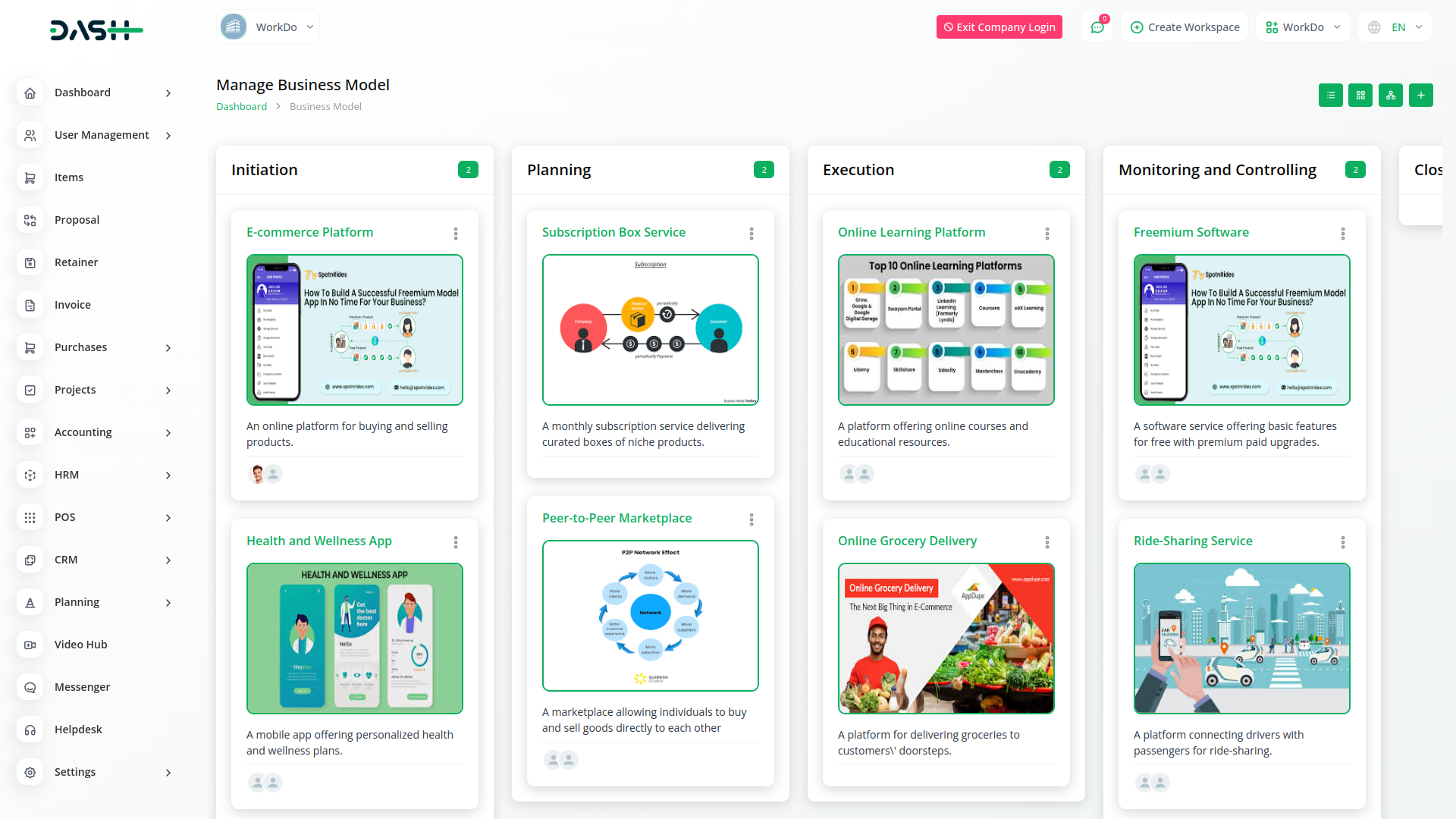
Task: Click the Video Hub sidebar icon
Action: [x=30, y=645]
